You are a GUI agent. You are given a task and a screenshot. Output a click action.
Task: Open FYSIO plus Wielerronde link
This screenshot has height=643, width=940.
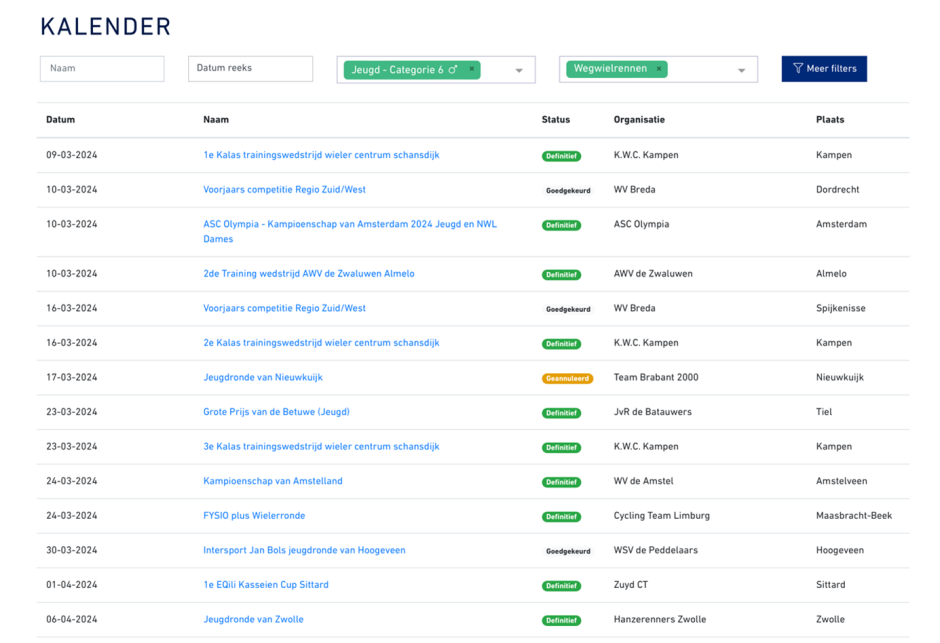254,516
